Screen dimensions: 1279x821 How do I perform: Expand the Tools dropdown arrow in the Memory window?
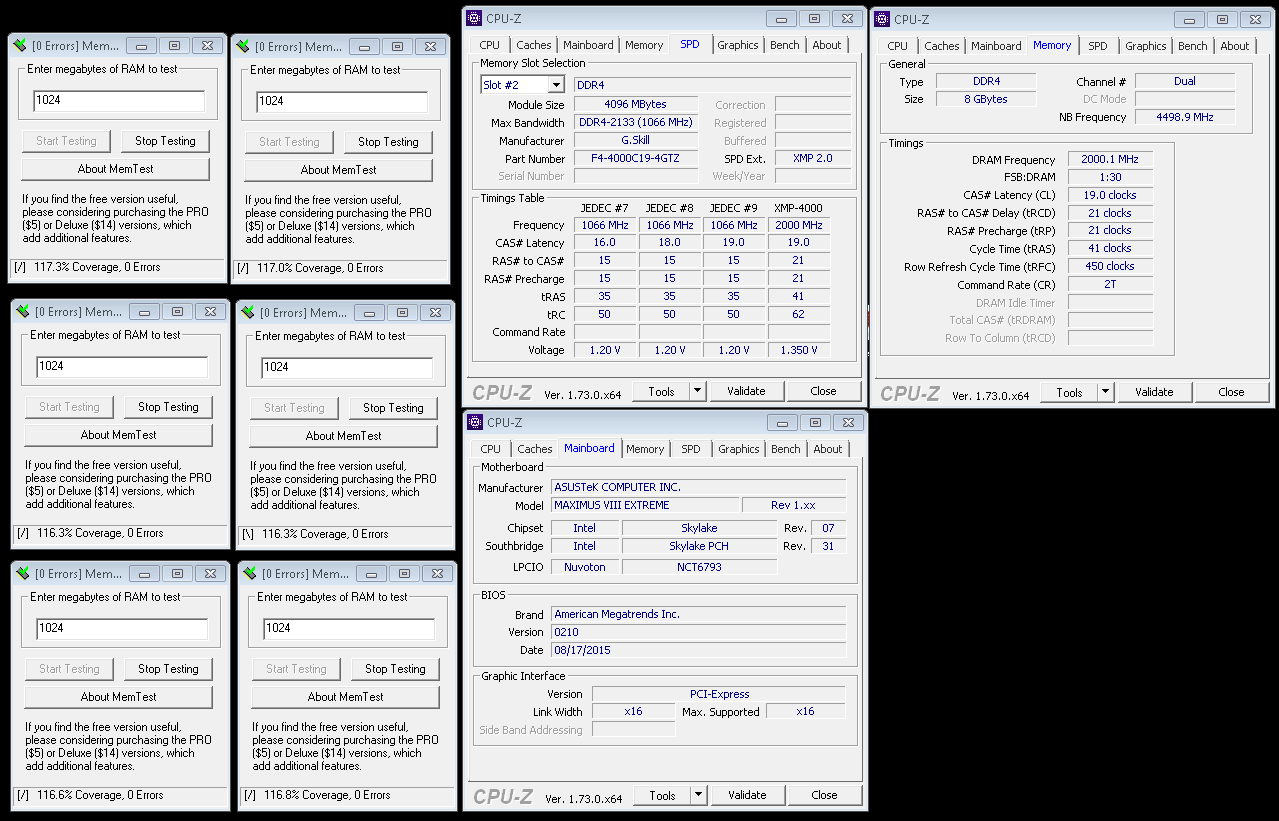[x=1105, y=392]
